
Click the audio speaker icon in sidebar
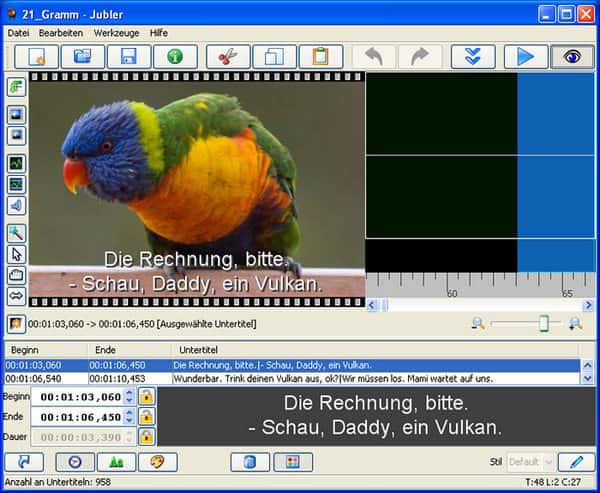tap(17, 206)
